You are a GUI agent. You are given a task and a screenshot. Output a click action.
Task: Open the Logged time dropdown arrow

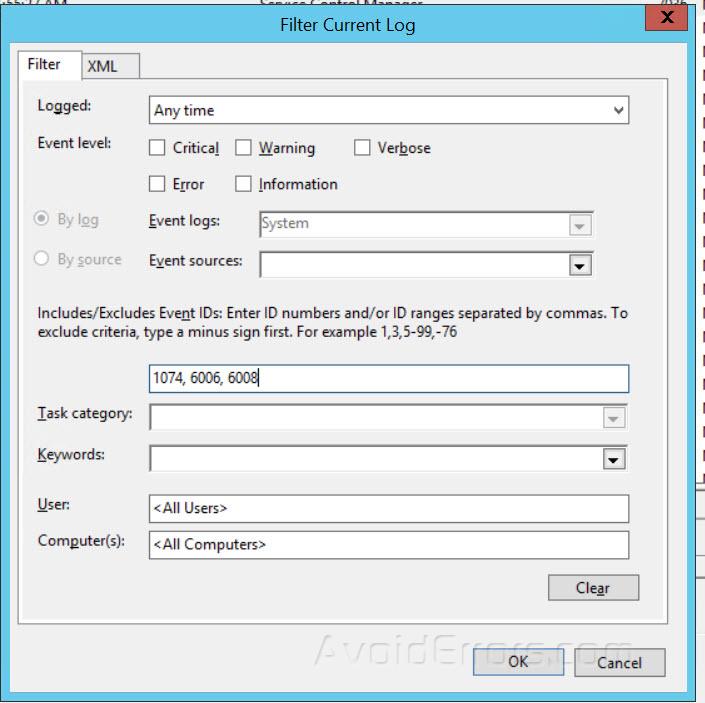pyautogui.click(x=618, y=110)
